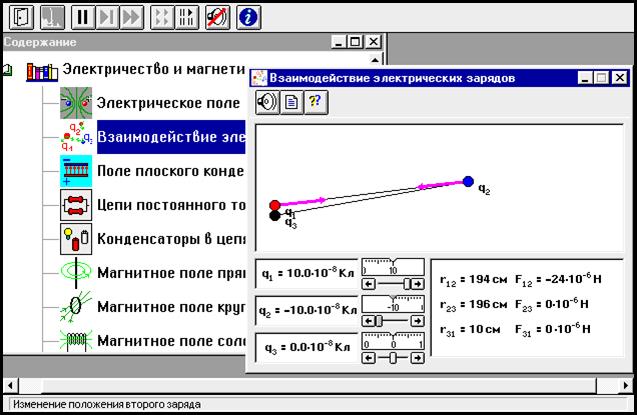Click the speaker icon in the simulation window

pyautogui.click(x=267, y=102)
